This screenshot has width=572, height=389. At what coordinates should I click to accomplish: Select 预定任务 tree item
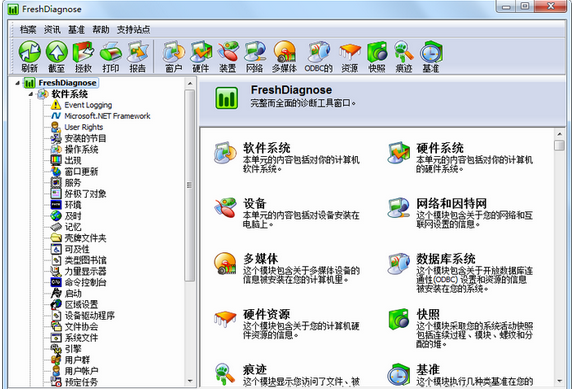click(81, 382)
